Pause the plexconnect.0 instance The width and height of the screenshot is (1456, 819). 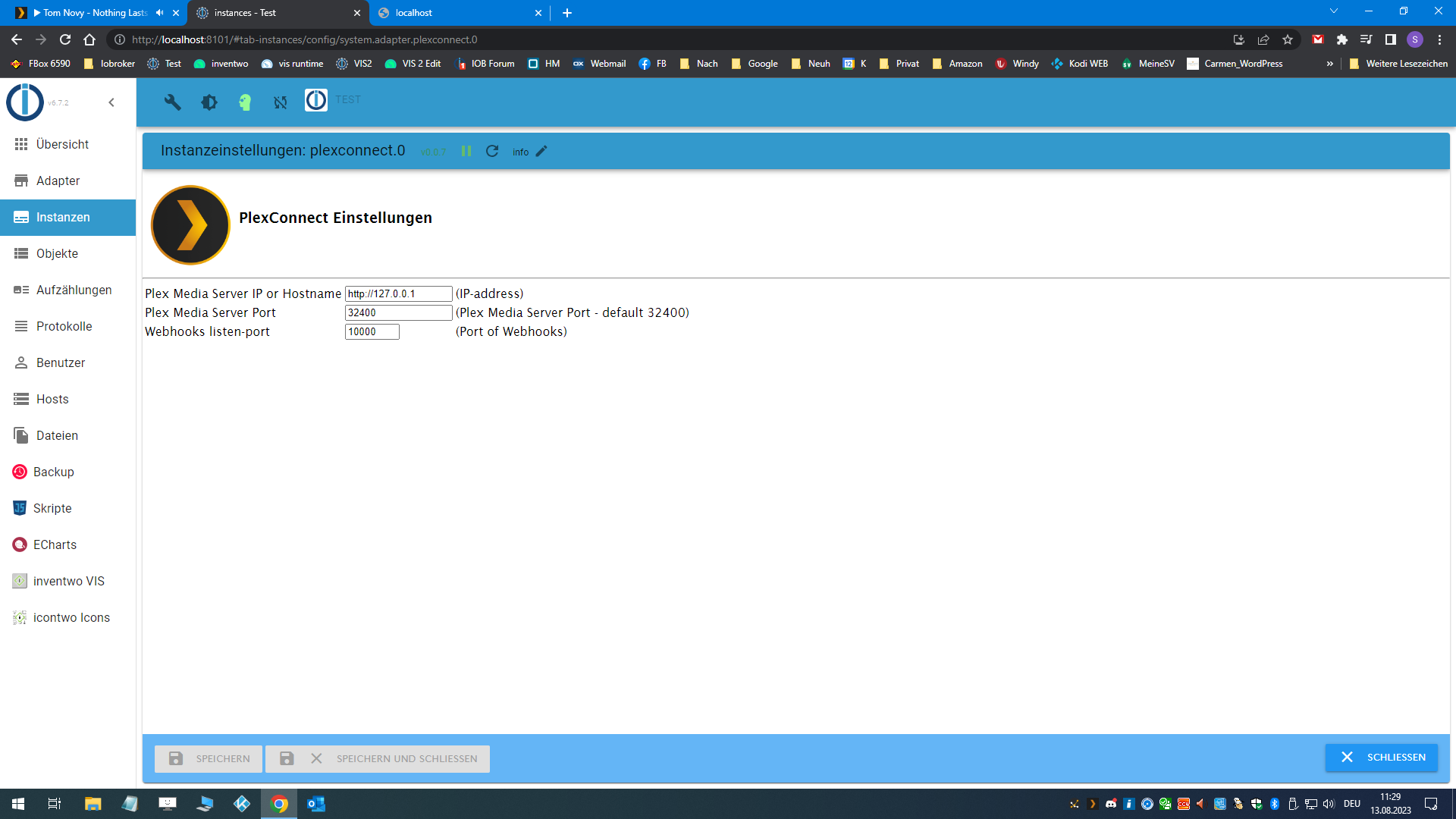click(466, 151)
